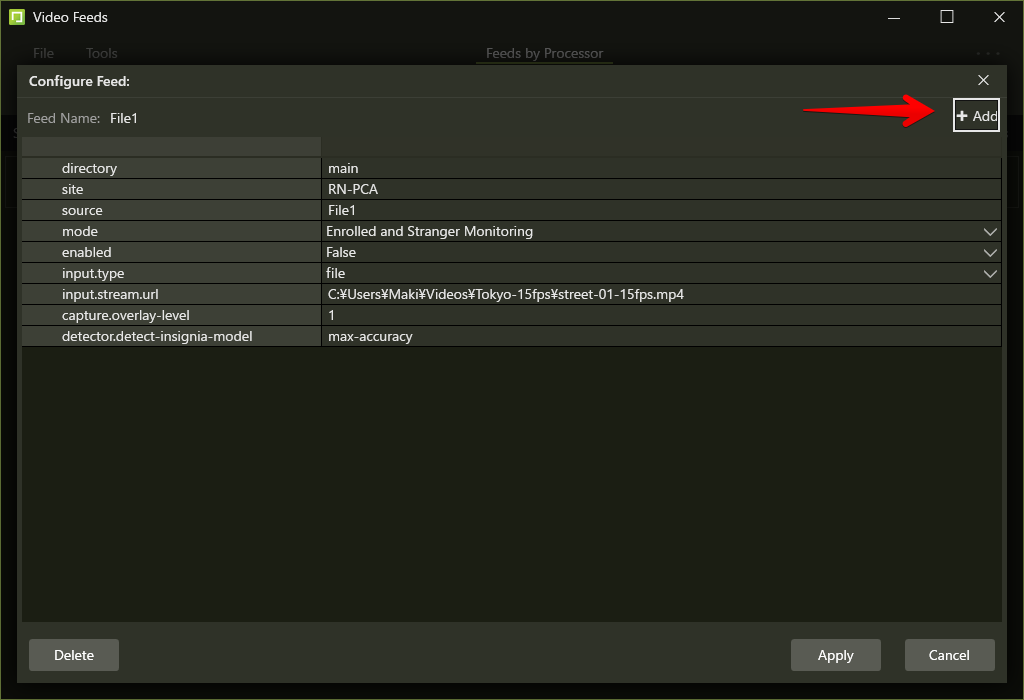Click Apply to save feed settings

[x=835, y=655]
